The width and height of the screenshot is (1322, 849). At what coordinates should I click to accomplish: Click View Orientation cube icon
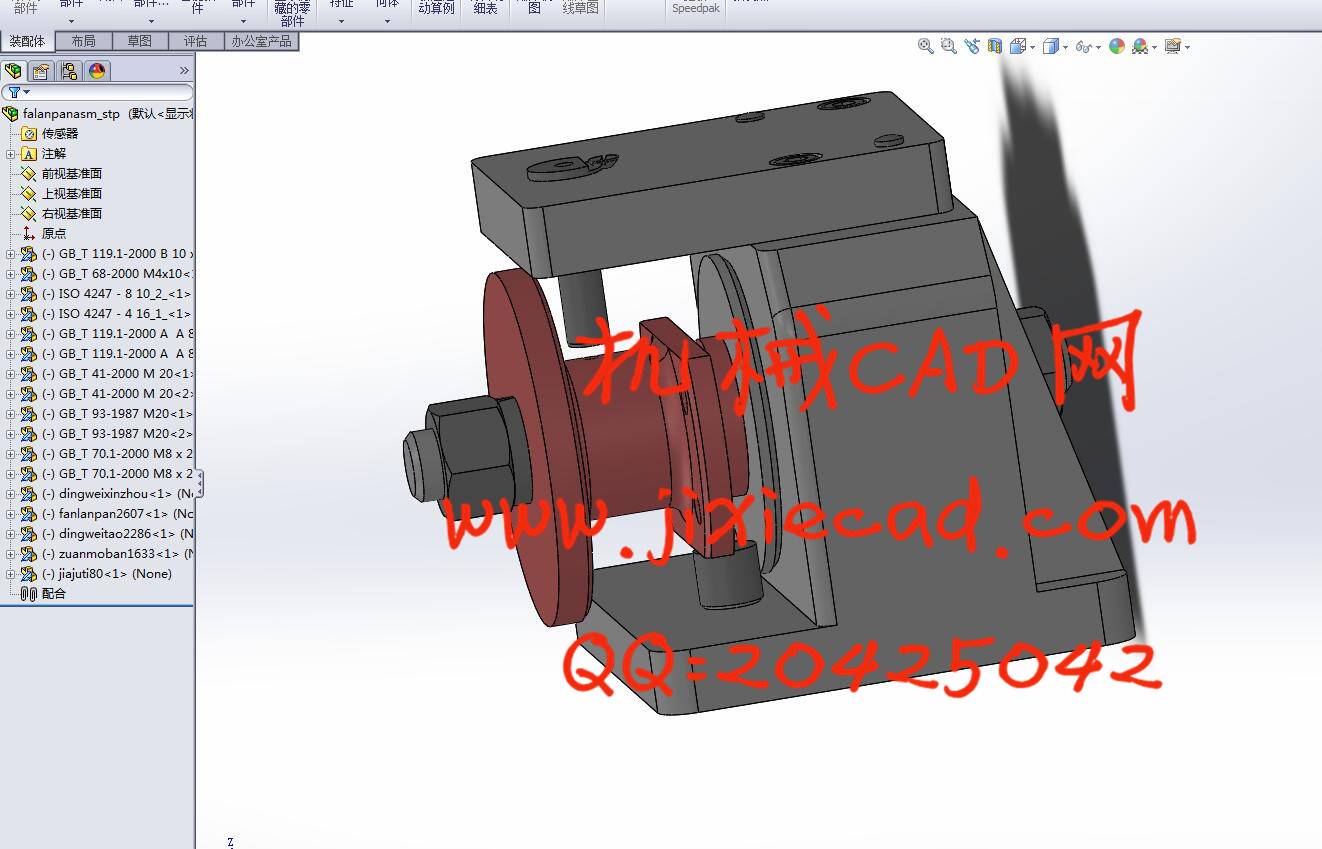click(x=1018, y=46)
